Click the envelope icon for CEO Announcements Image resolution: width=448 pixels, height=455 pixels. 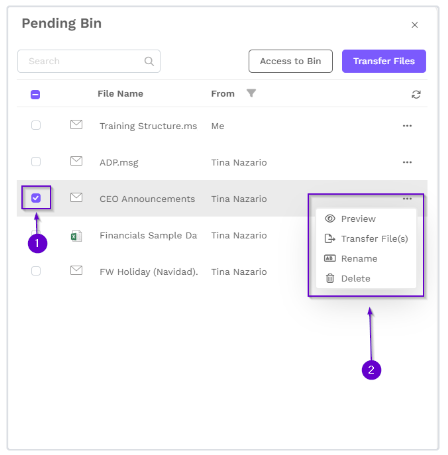[76, 198]
